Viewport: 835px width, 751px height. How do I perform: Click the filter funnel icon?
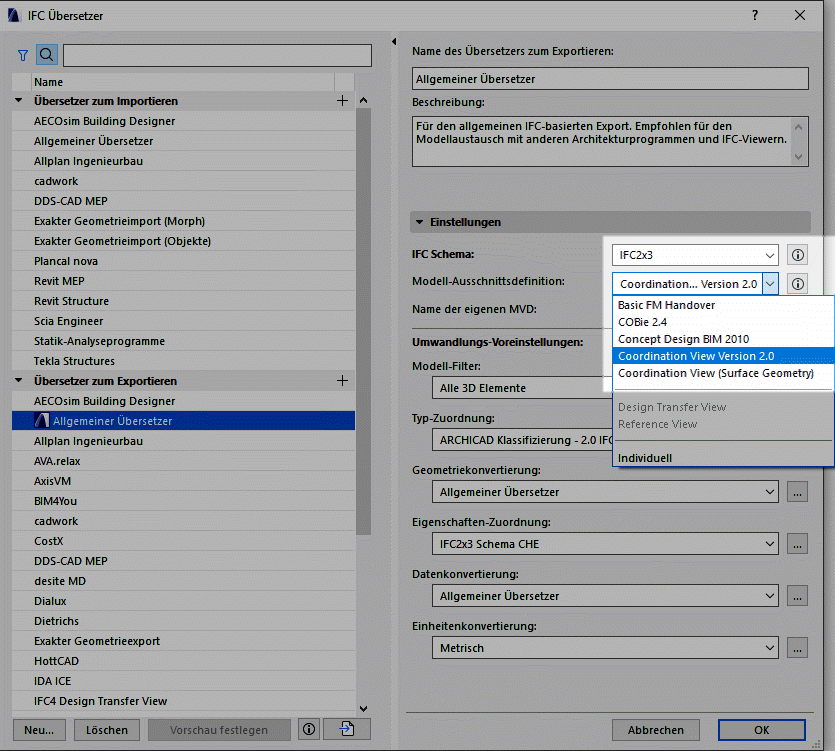pos(22,55)
